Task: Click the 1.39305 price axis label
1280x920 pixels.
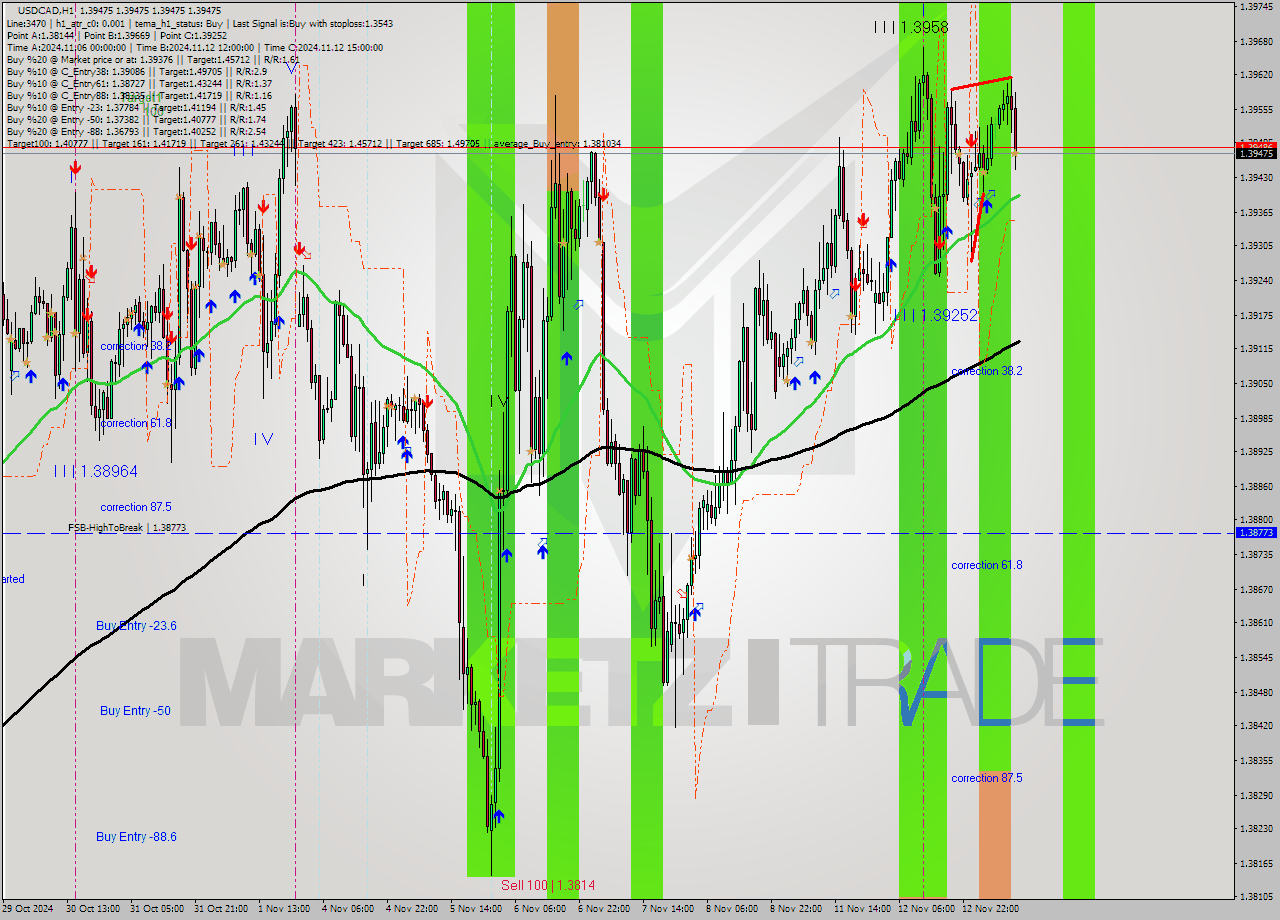Action: point(1256,245)
